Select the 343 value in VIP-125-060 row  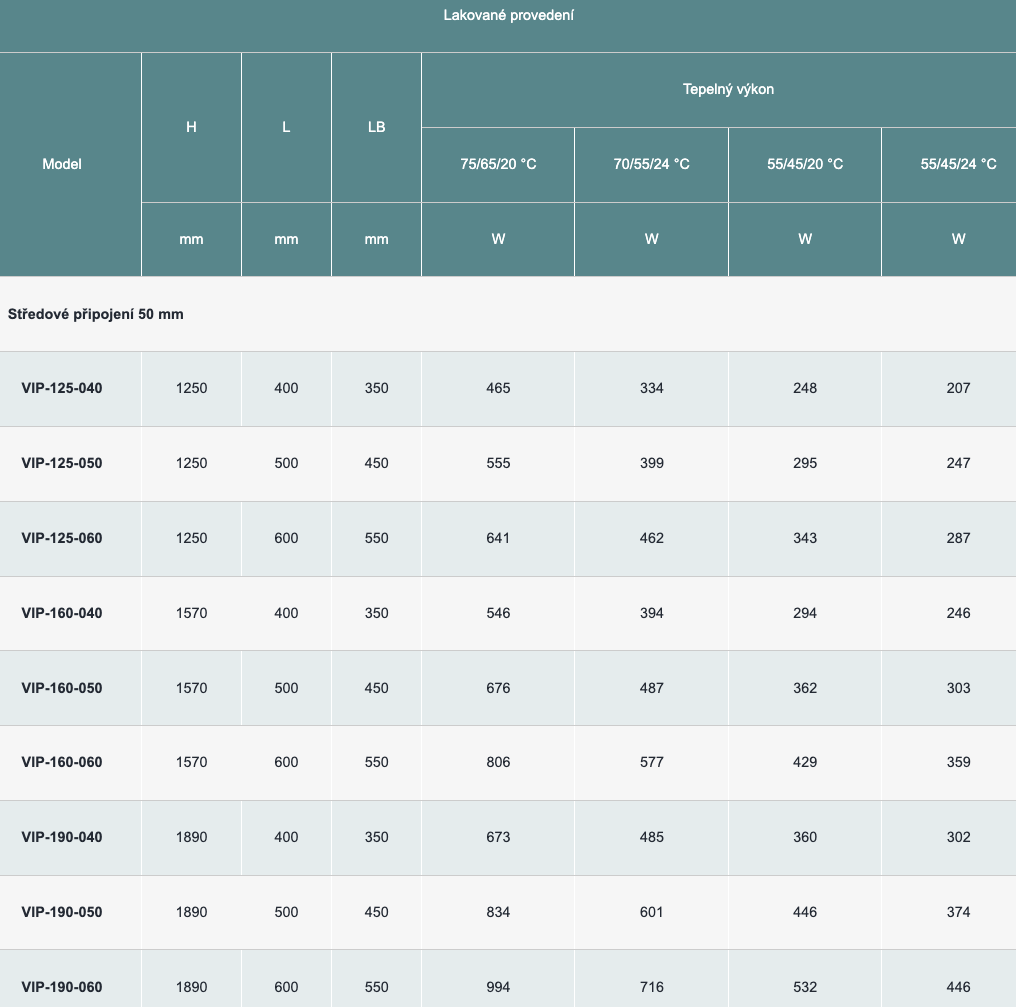tap(805, 538)
